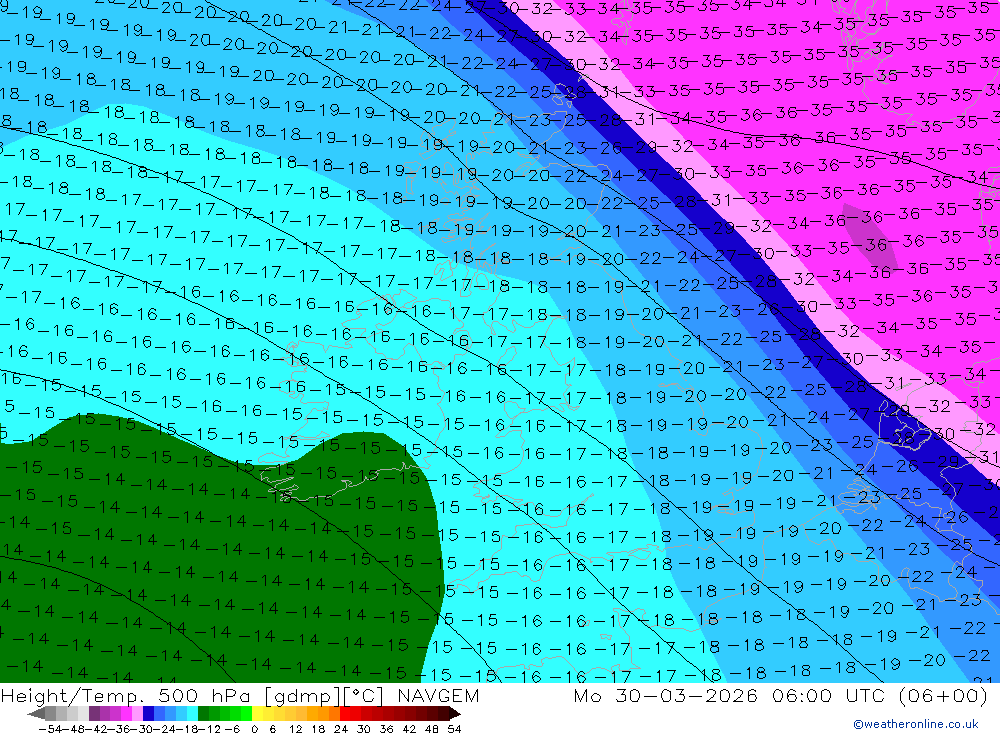1000x733 pixels.
Task: Pick the bright red legend swatch
Action: (345, 714)
